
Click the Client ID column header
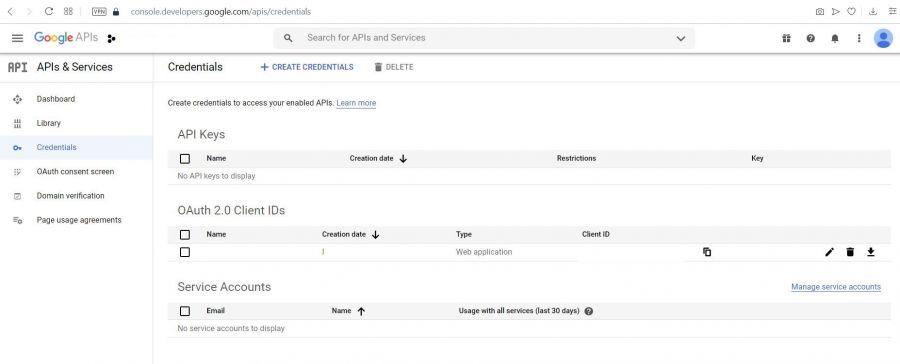point(596,234)
